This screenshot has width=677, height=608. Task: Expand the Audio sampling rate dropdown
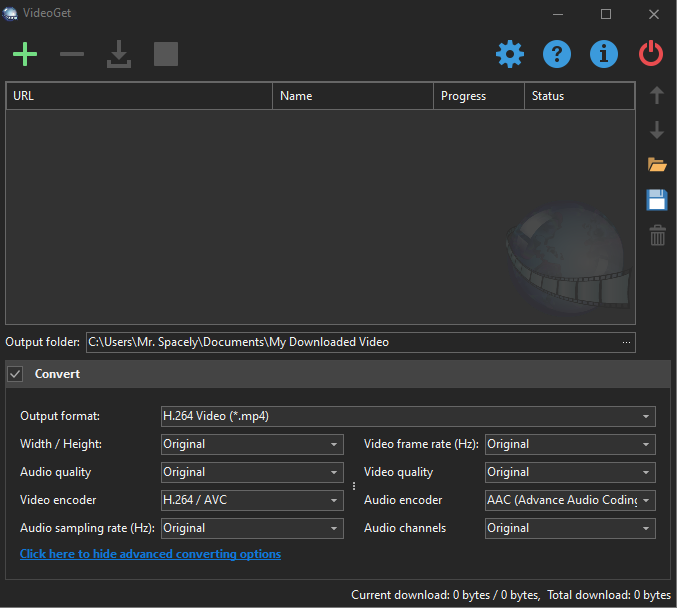click(252, 528)
